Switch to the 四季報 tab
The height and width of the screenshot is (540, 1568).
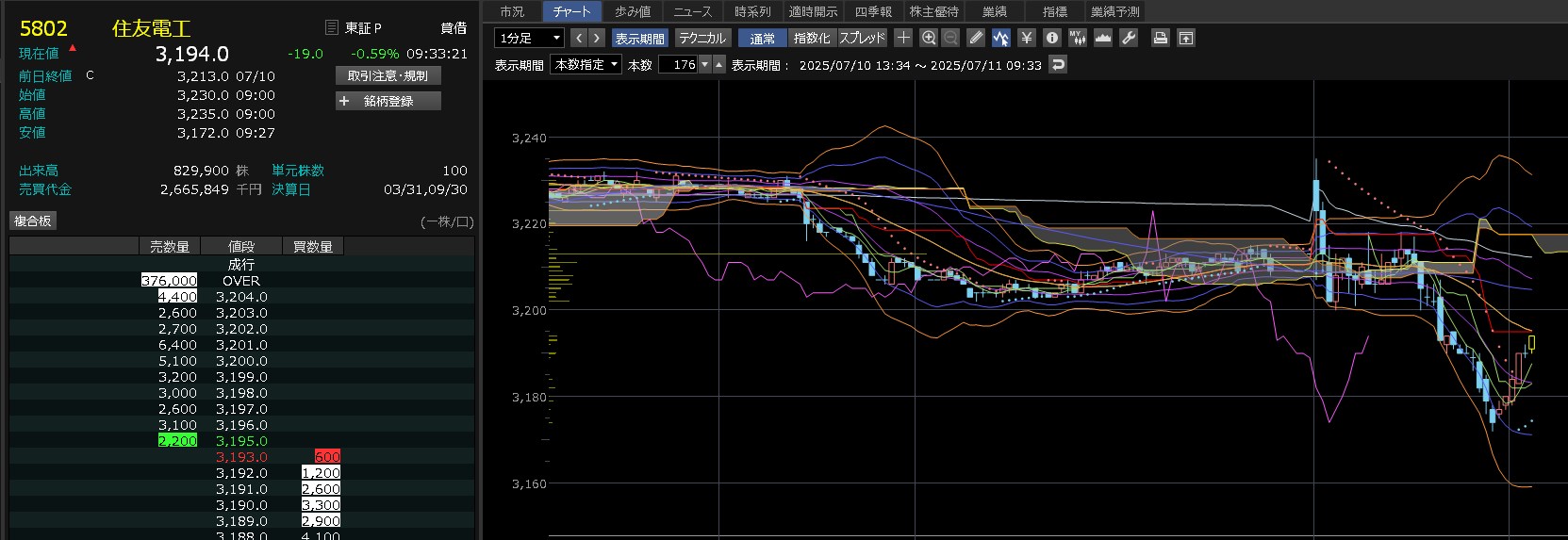(873, 11)
